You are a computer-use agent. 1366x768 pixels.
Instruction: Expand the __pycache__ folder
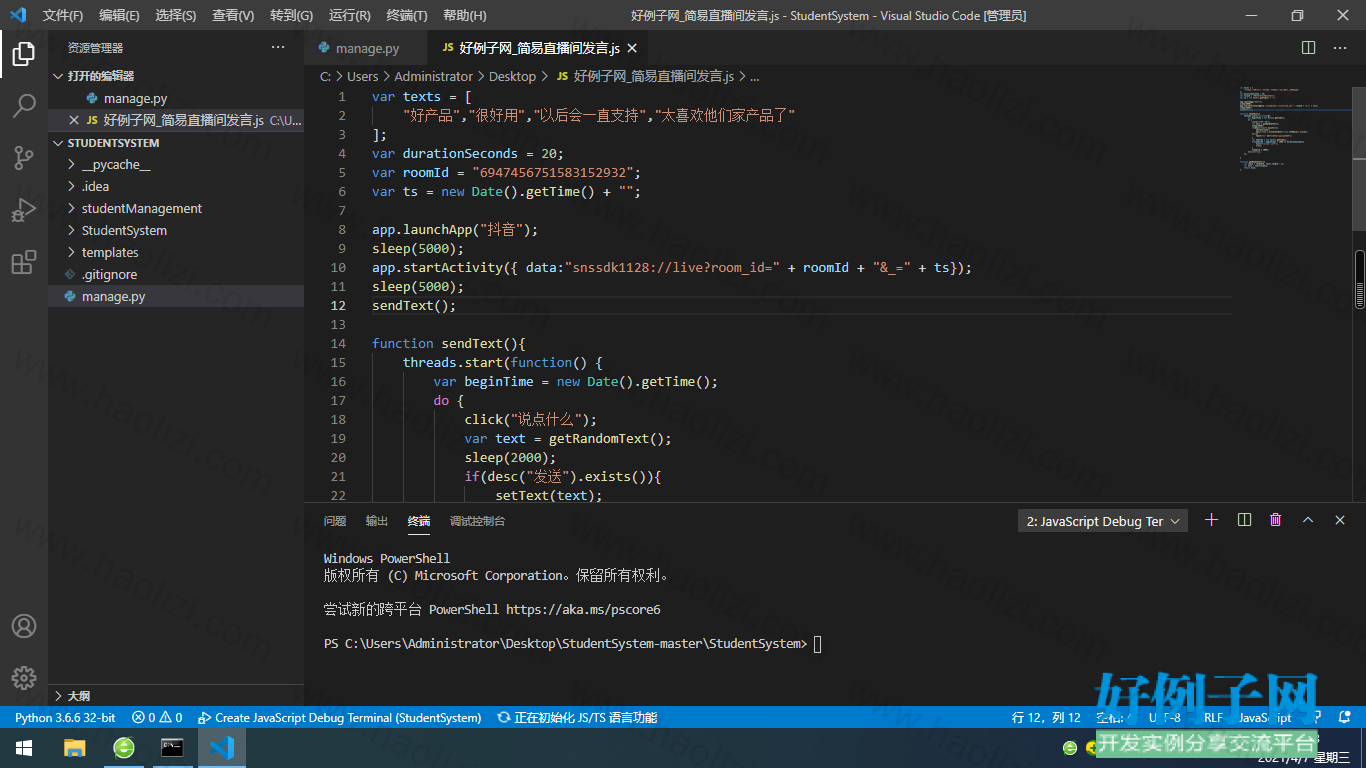tap(176, 165)
